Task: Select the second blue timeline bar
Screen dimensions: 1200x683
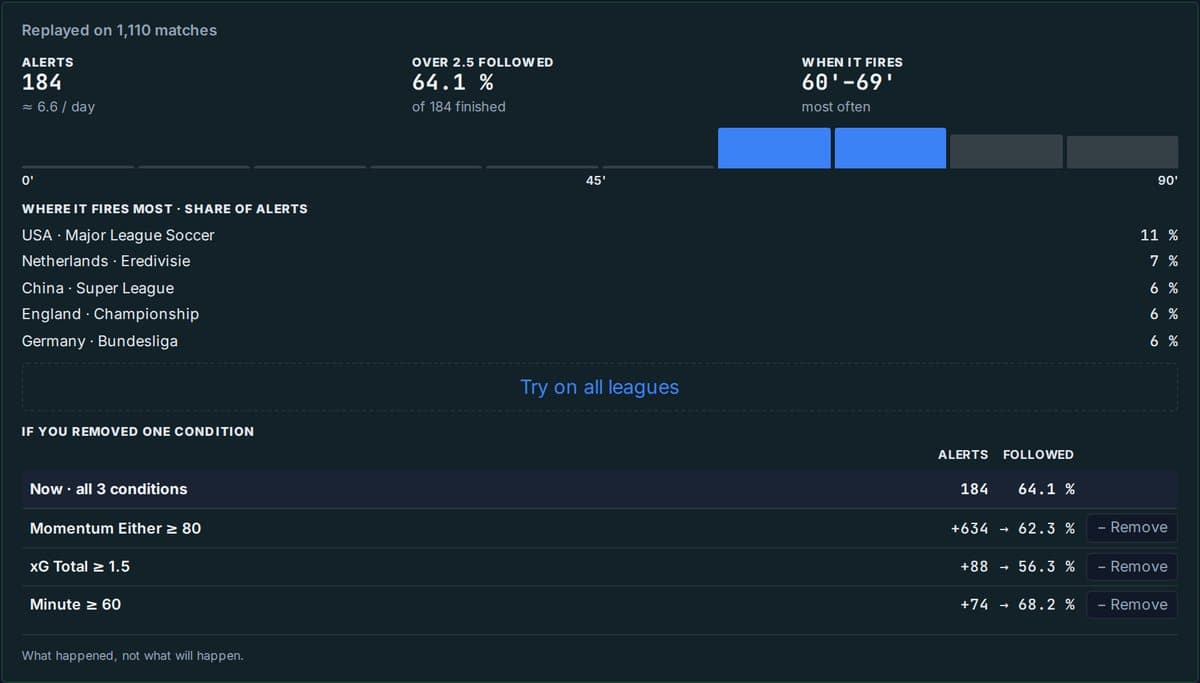Action: [890, 148]
